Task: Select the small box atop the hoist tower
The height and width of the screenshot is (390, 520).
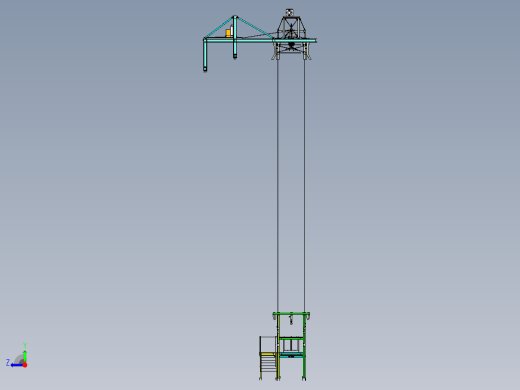Action: [290, 12]
